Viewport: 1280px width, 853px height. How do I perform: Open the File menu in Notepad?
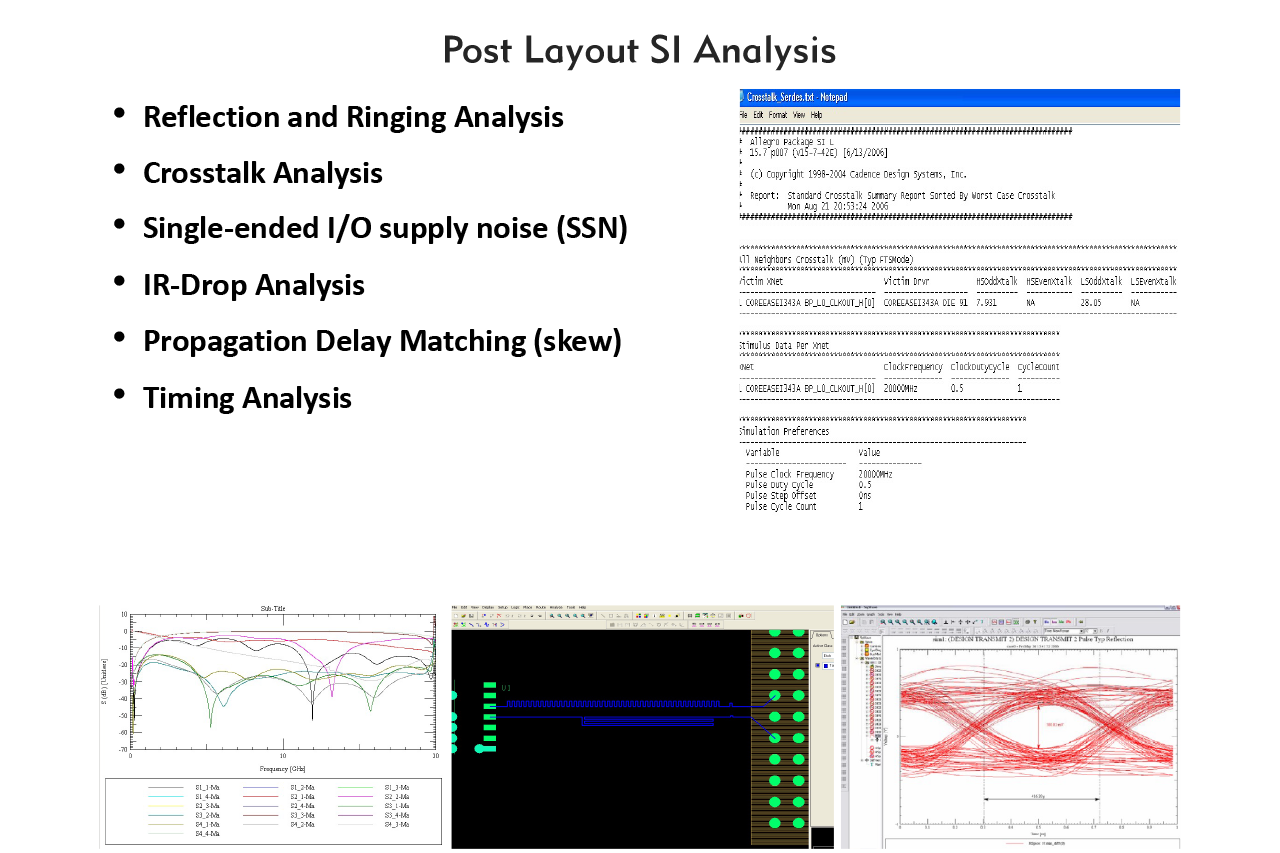pos(744,115)
